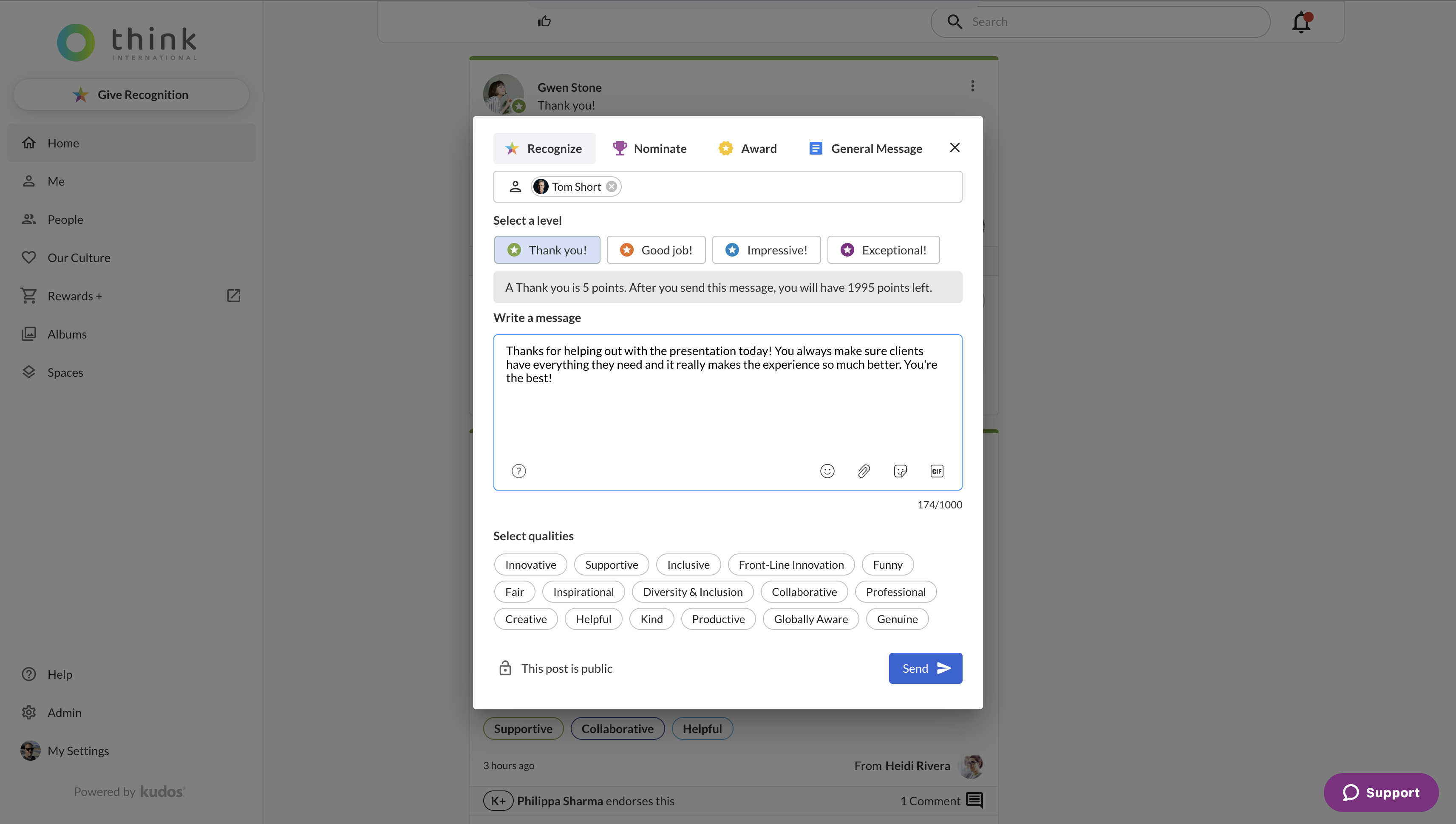Viewport: 1456px width, 824px height.
Task: Insert a GIF using the GIF icon
Action: point(936,471)
